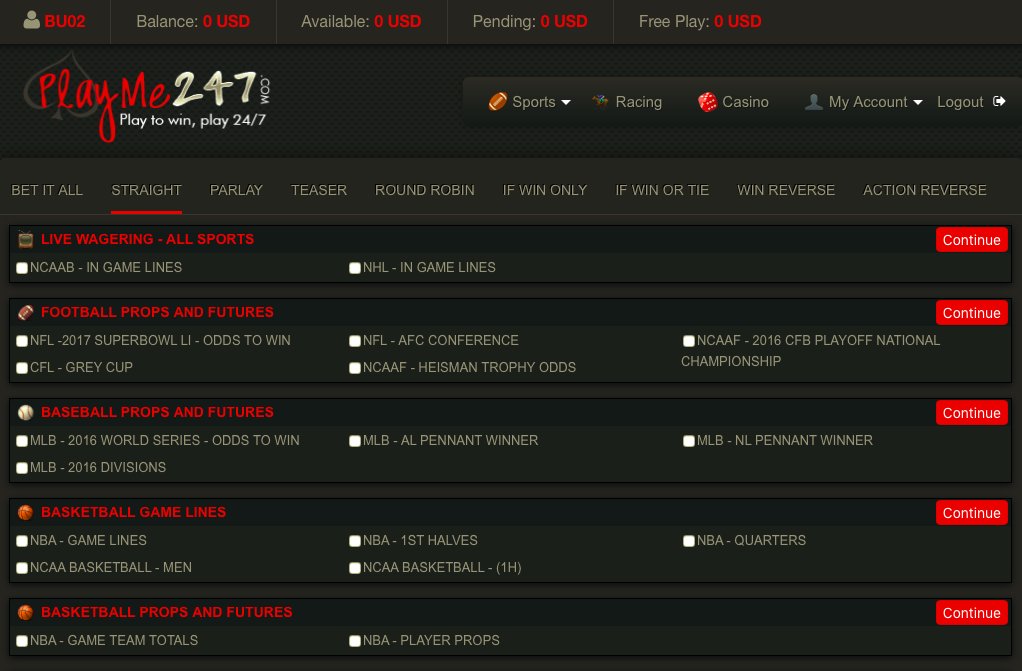
Task: Open the Sports dropdown menu
Action: click(529, 102)
